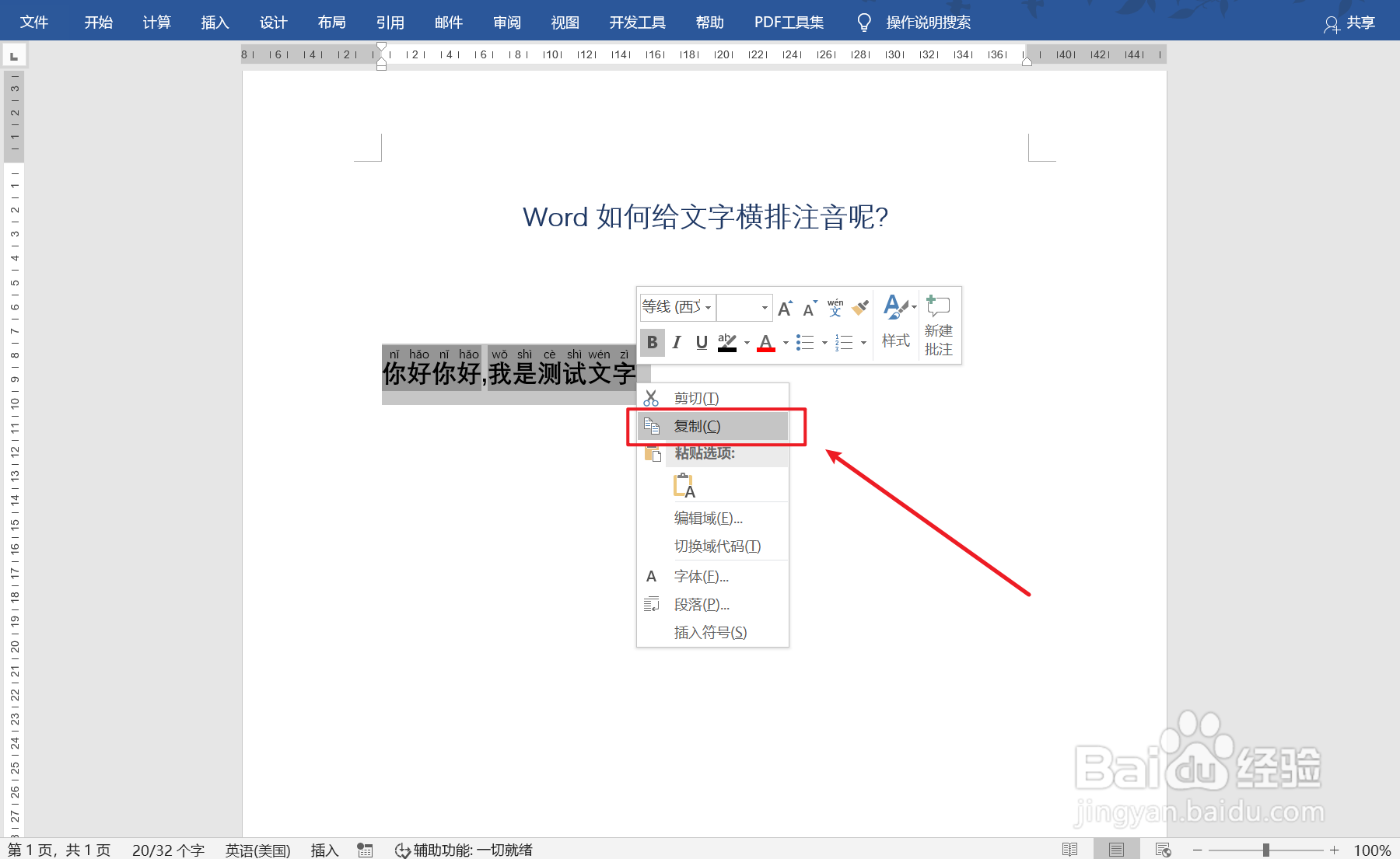This screenshot has width=1400, height=859.
Task: Click 辅助功能: 一切就绪 accessibility status
Action: 464,850
